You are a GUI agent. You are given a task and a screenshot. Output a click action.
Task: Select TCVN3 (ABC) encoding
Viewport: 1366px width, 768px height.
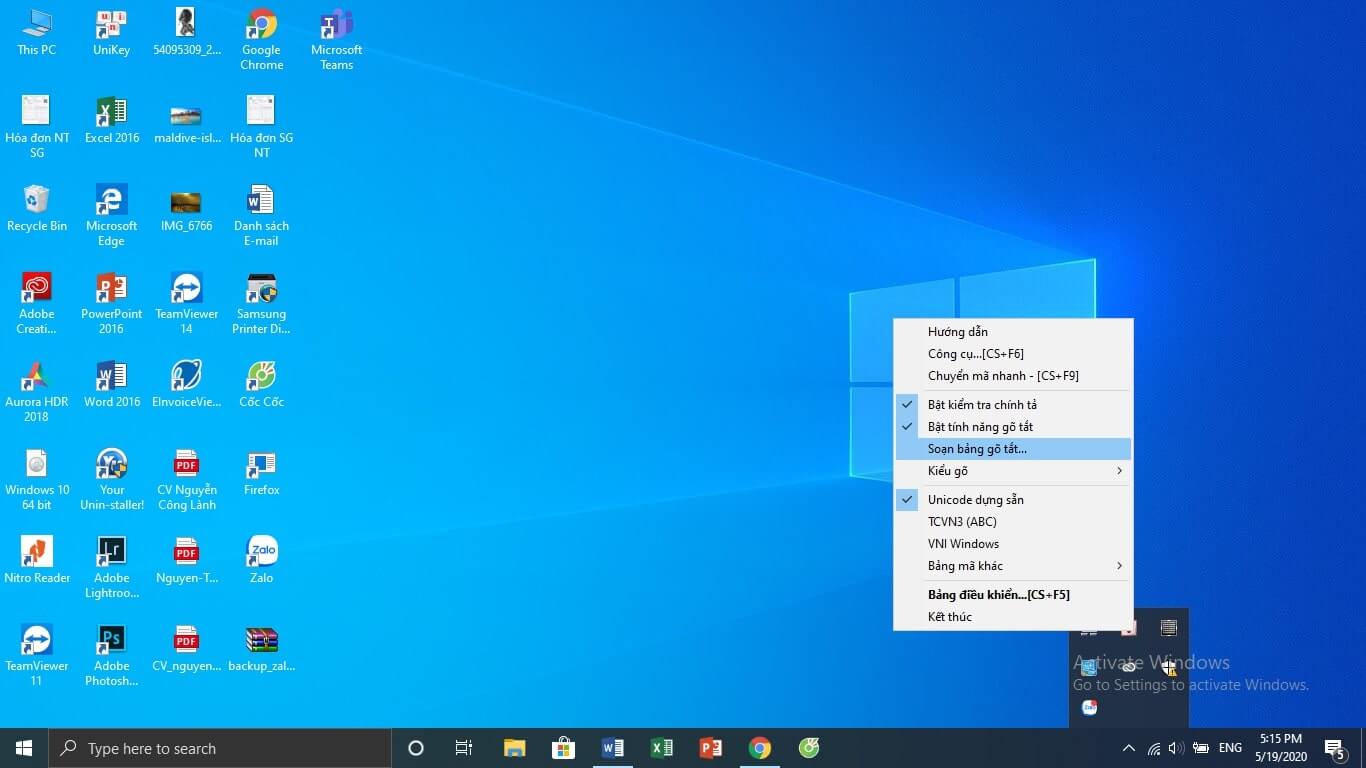[1013, 521]
